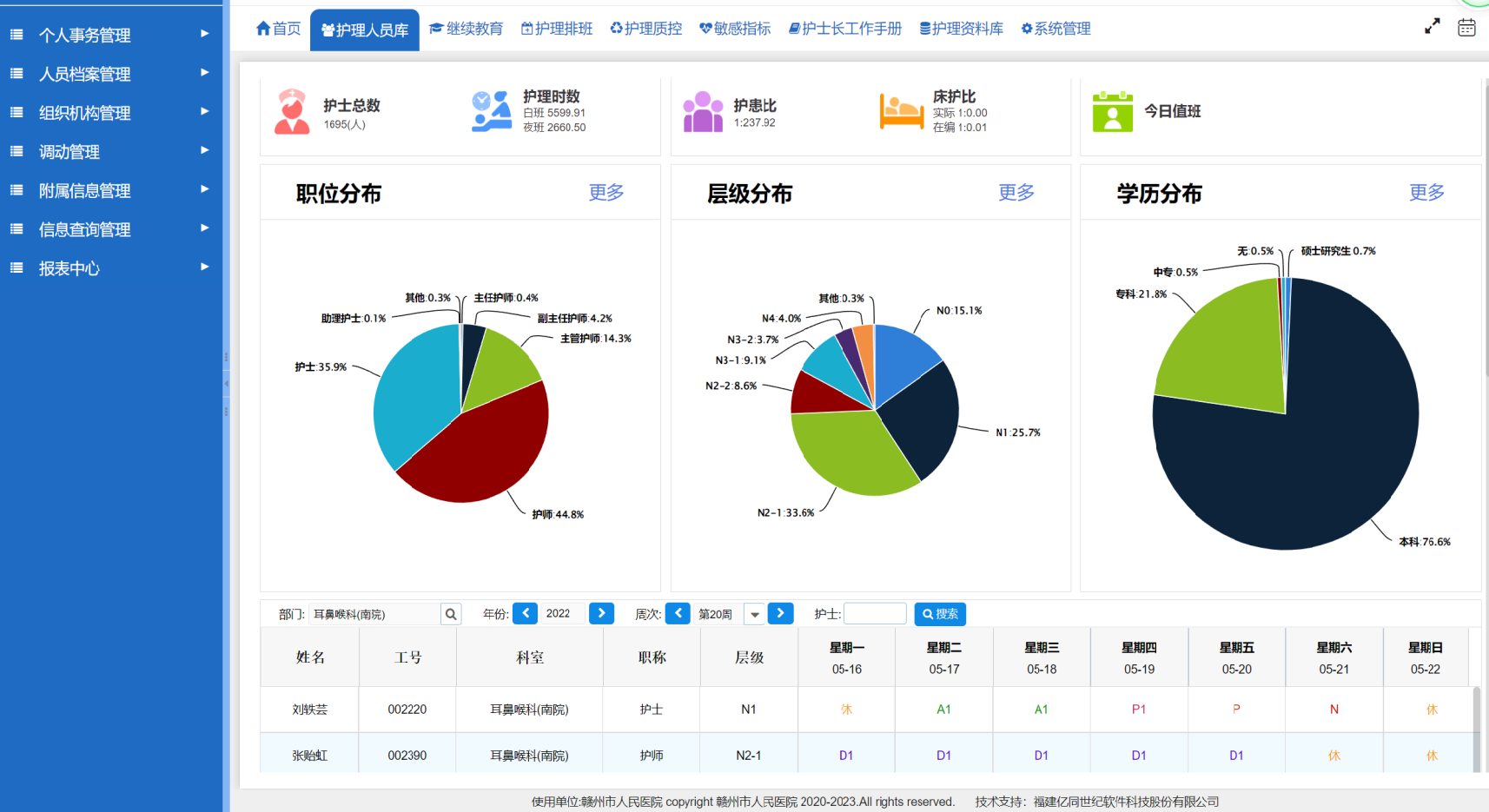The width and height of the screenshot is (1489, 812).
Task: Open the 系统管理 tab
Action: coord(1056,29)
